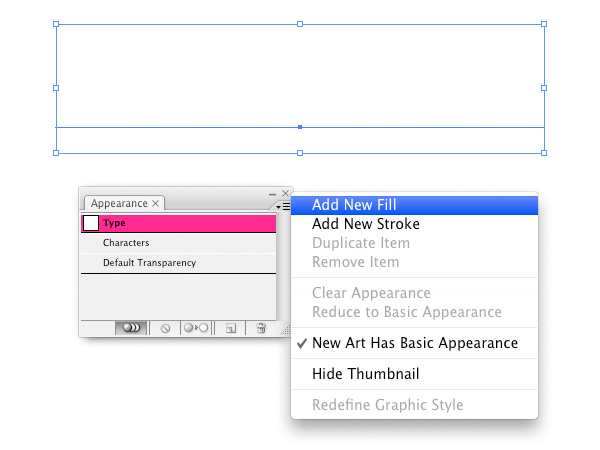Screen dimensions: 600x450
Task: Click the Clear Appearance icon
Action: click(x=165, y=327)
